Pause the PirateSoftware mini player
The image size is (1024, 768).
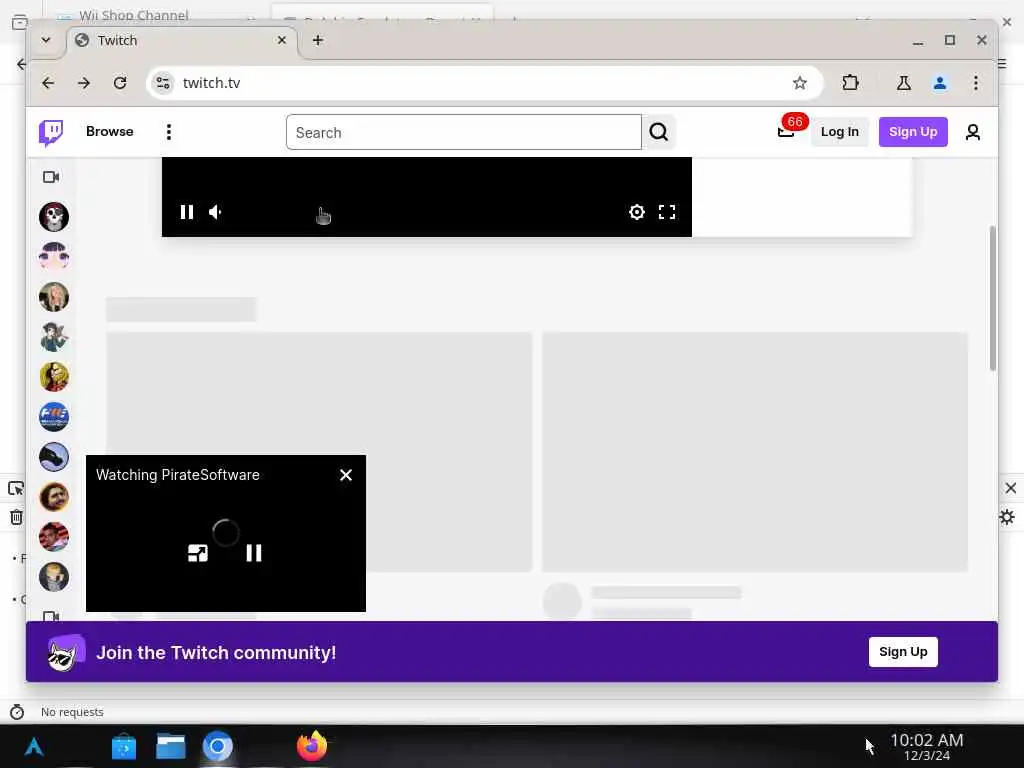pos(254,553)
